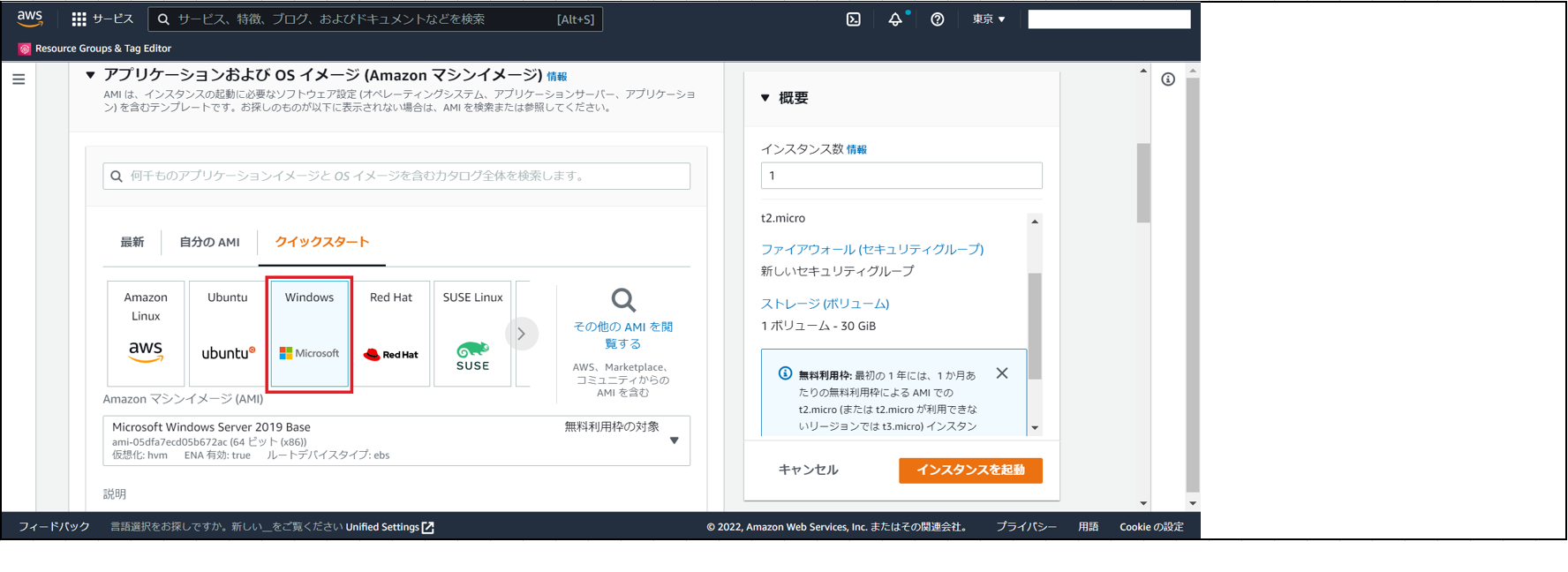Viewport: 1568px width, 572px height.
Task: Click the 1 ボリューム - 30 GiB text
Action: pos(818,326)
